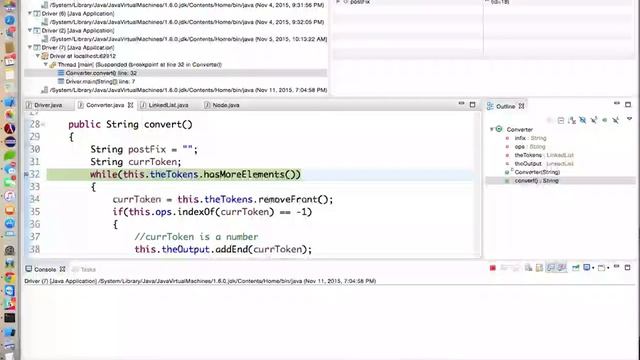This screenshot has width=640, height=360.
Task: Toggle hide static members in Outline toolbar
Action: tap(594, 120)
